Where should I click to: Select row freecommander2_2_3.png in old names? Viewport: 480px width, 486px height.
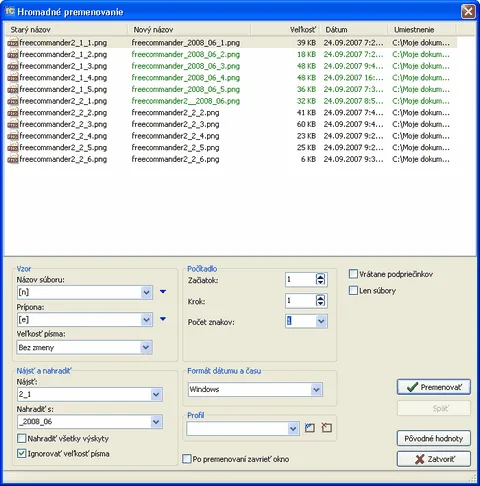63,124
